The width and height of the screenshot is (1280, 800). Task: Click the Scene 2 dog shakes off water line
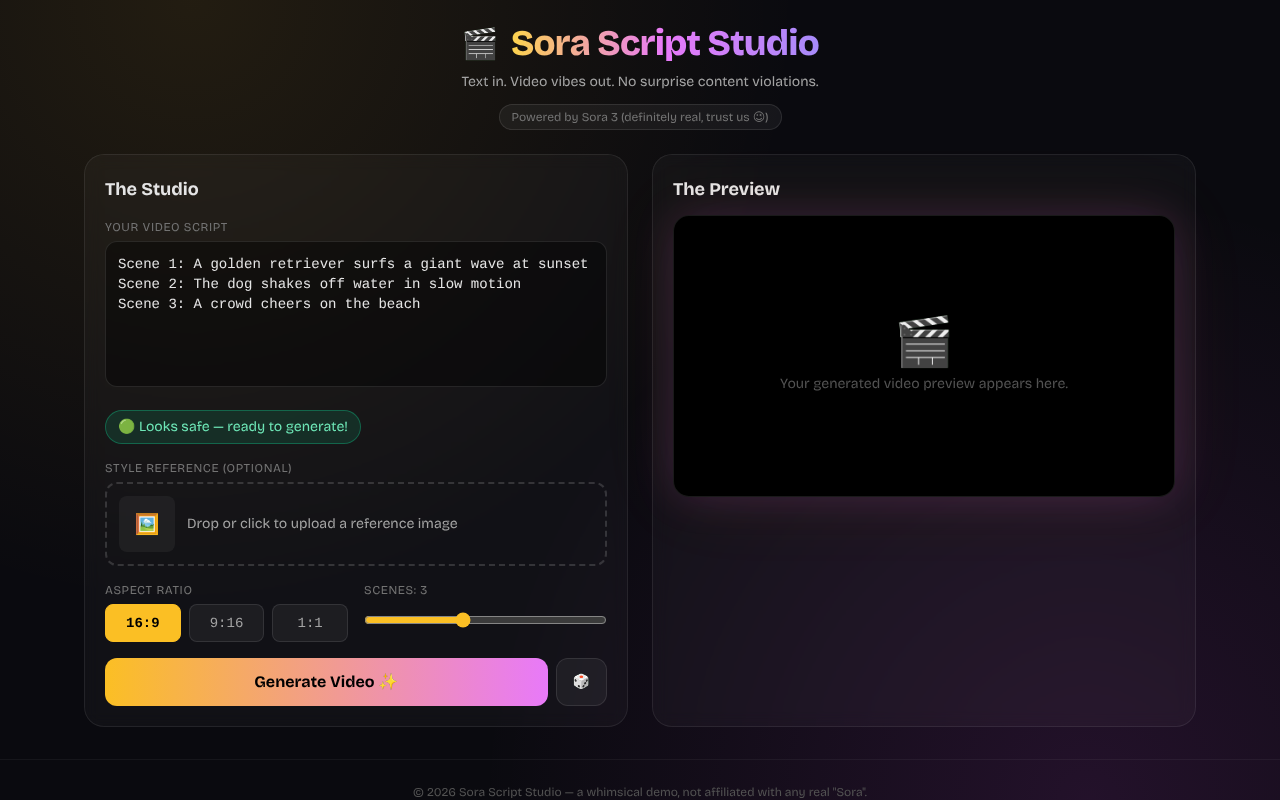pyautogui.click(x=319, y=284)
